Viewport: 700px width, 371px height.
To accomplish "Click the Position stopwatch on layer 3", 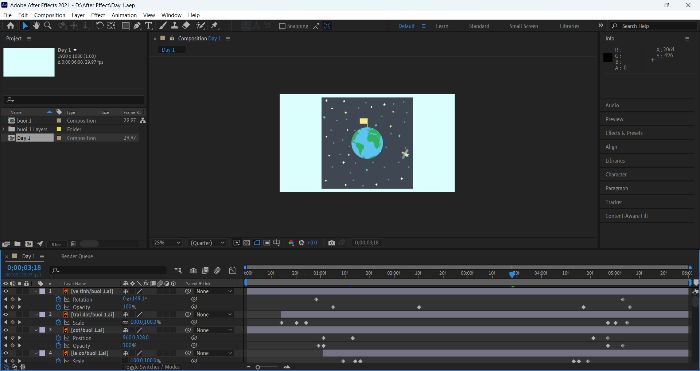I will tap(58, 338).
